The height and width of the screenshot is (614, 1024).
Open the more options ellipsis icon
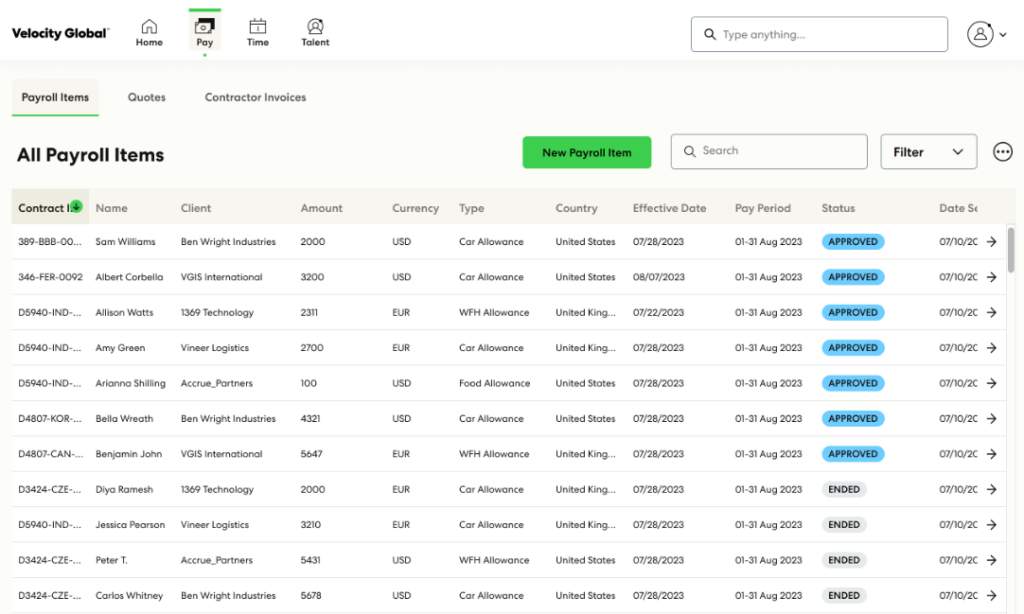pos(1002,152)
